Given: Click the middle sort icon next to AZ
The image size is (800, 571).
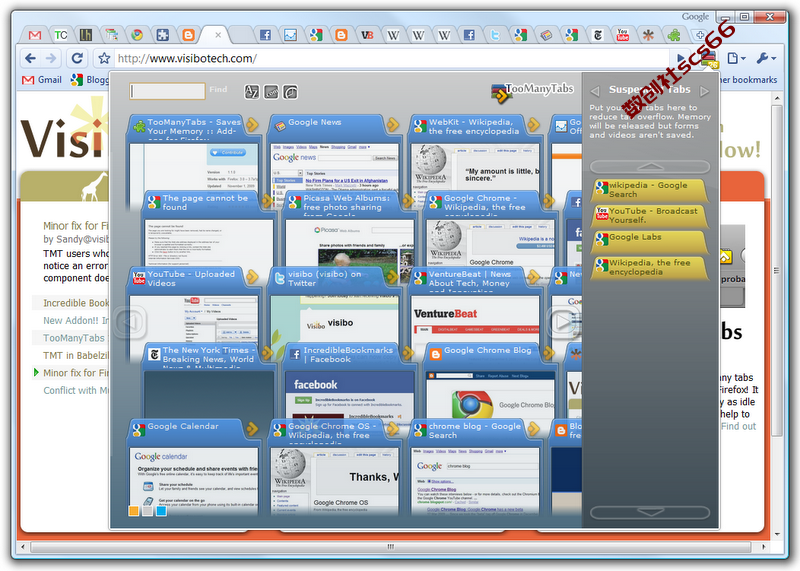Looking at the screenshot, I should (271, 92).
